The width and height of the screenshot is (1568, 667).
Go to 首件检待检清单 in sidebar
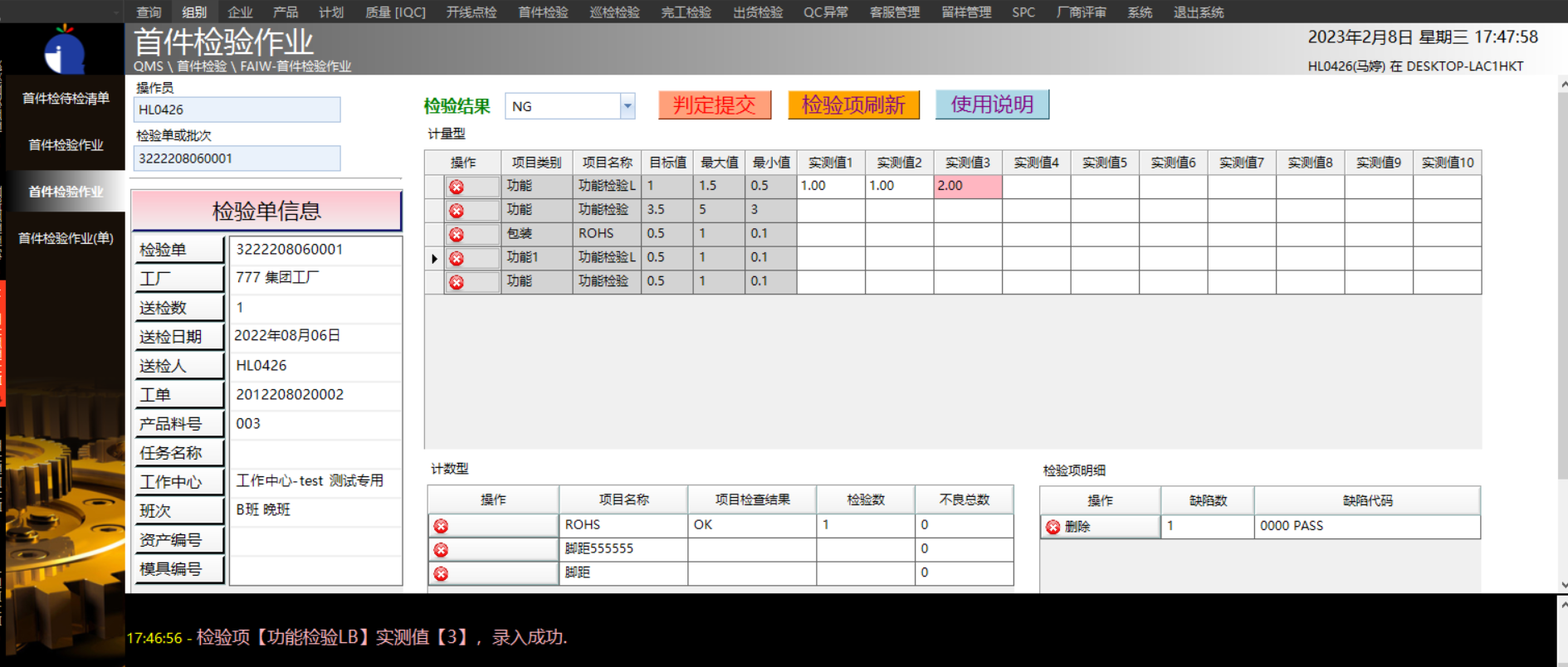pos(66,98)
